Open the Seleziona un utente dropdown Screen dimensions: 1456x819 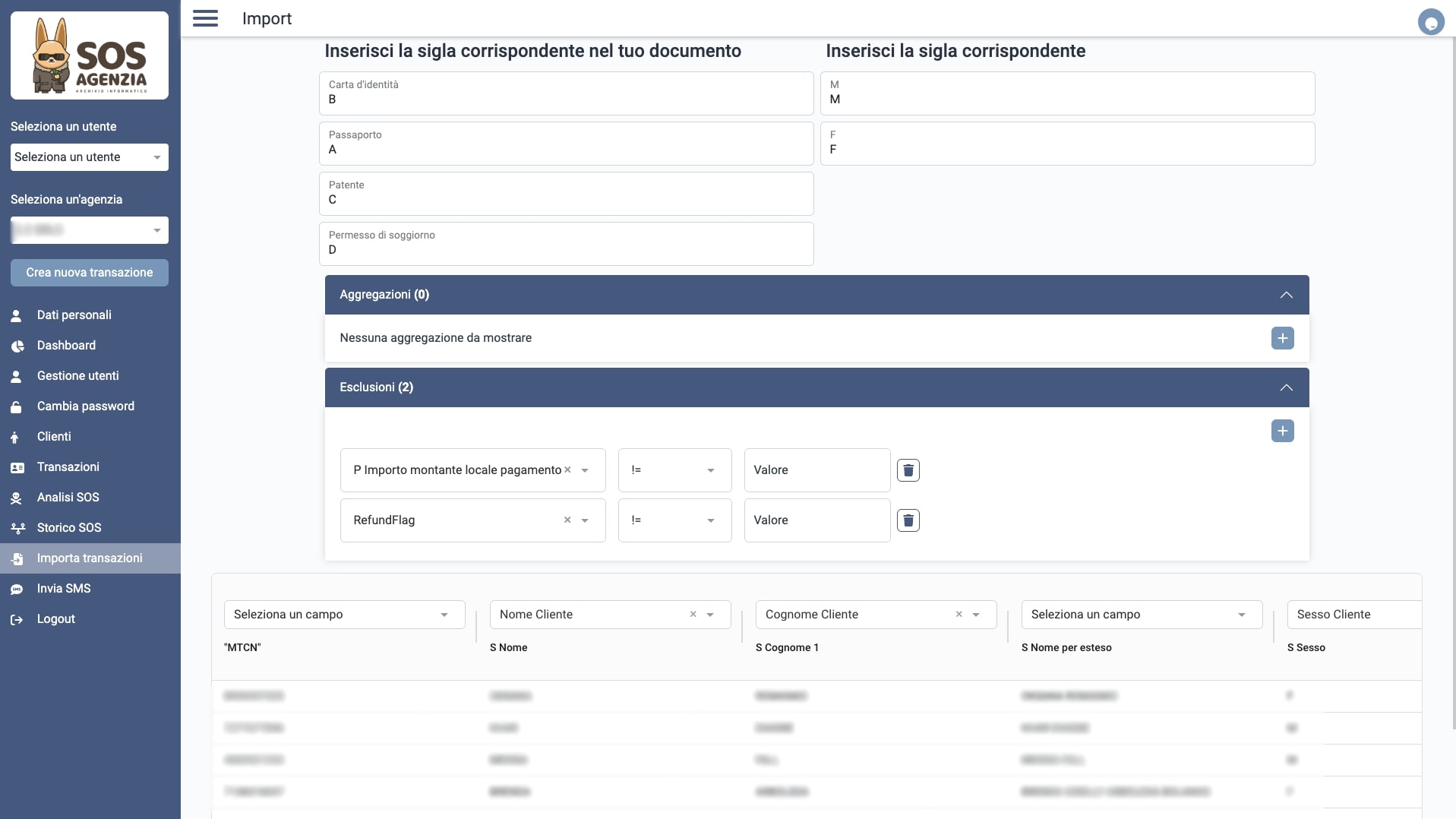(90, 157)
